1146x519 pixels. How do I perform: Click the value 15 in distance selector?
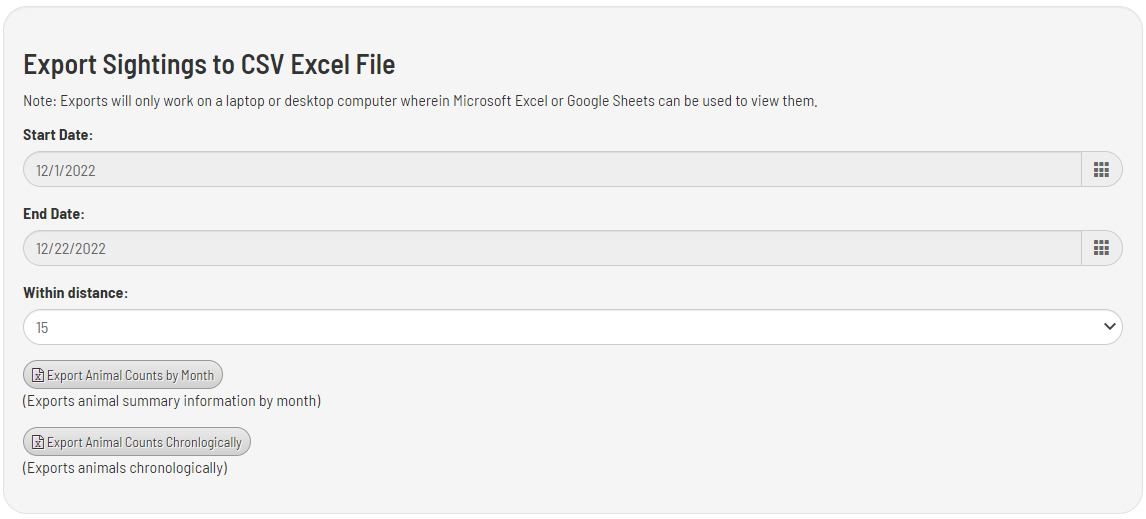42,328
